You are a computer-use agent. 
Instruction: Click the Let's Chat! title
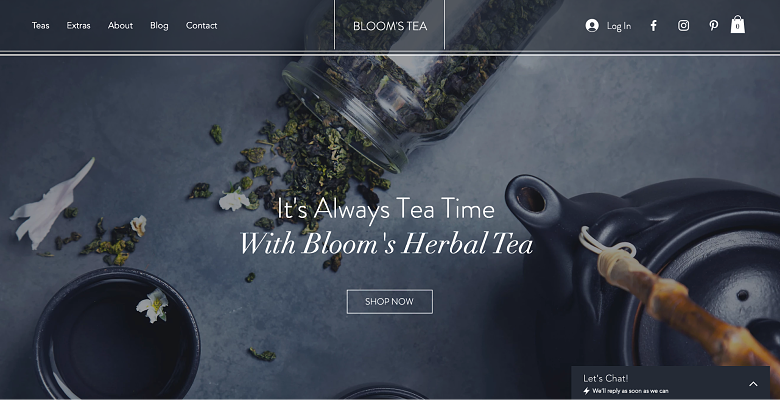(x=605, y=378)
